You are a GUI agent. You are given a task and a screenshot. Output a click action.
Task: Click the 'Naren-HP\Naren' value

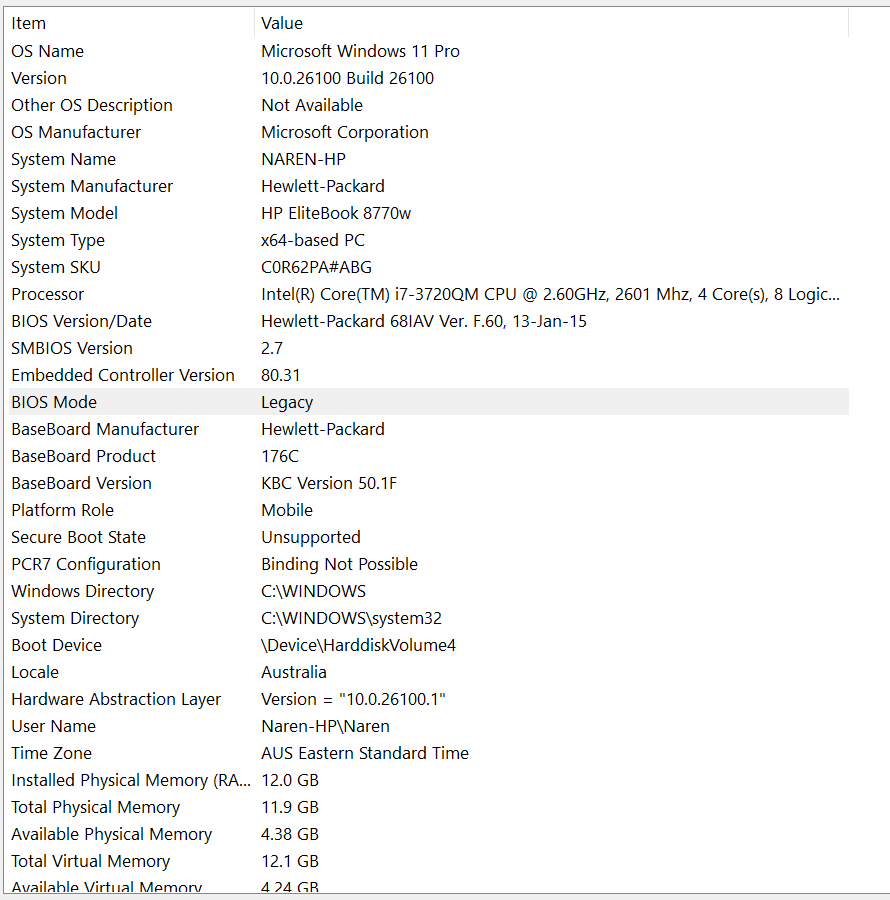click(325, 726)
